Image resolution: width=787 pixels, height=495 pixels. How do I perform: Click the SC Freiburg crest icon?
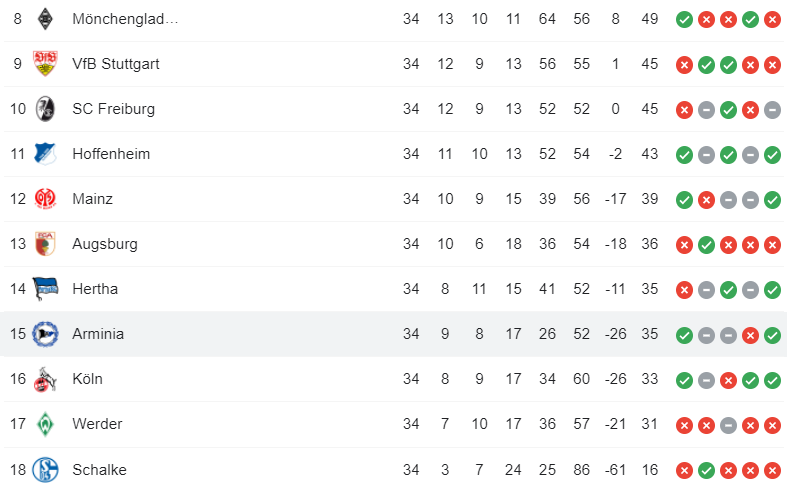click(45, 109)
